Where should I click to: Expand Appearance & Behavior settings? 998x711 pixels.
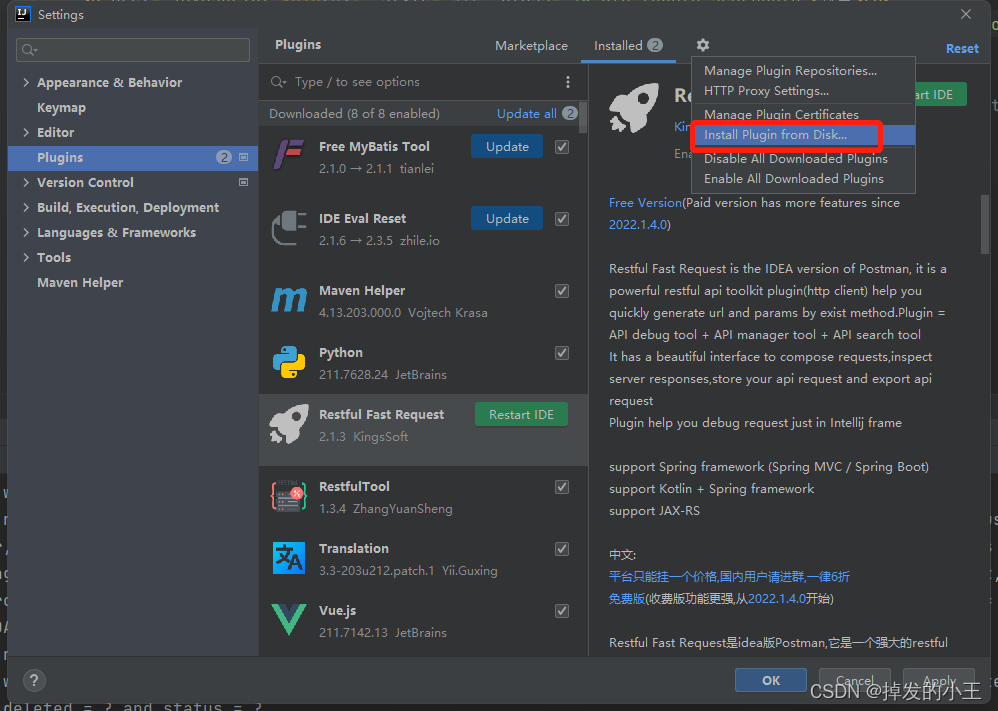click(26, 82)
